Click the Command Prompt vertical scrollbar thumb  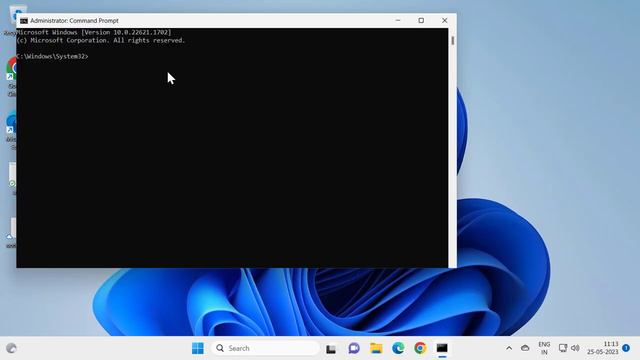(x=453, y=40)
